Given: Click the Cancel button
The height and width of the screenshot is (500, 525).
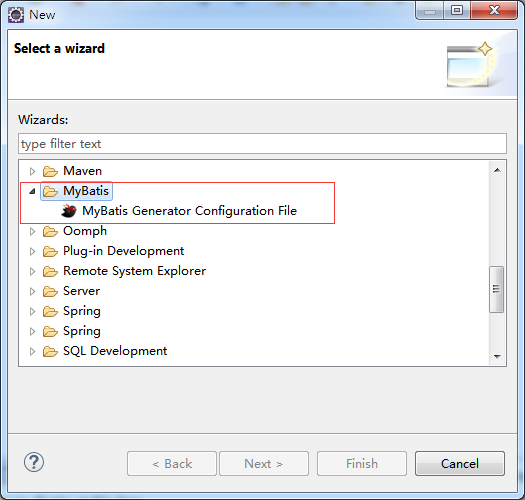Looking at the screenshot, I should [x=460, y=463].
